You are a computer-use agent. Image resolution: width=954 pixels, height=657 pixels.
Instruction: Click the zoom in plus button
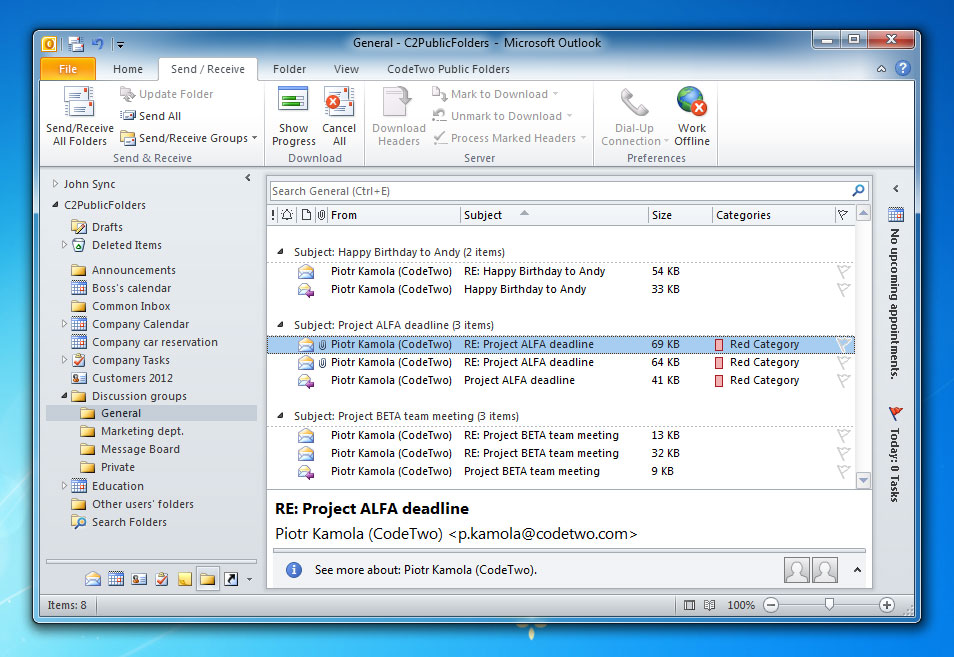pyautogui.click(x=886, y=605)
